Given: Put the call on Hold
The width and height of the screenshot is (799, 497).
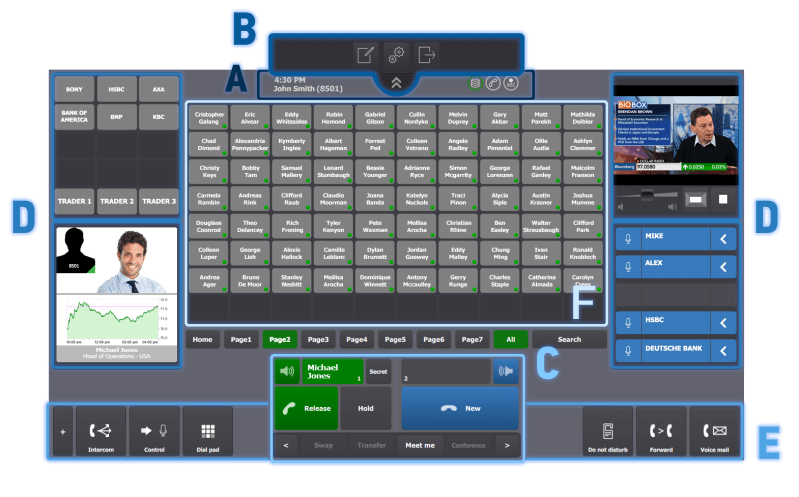Looking at the screenshot, I should click(366, 408).
